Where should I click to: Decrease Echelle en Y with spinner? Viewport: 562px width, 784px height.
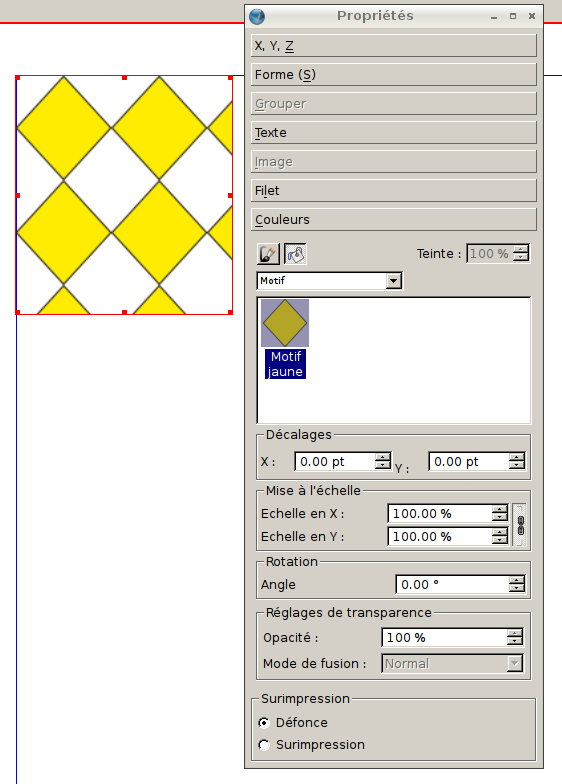pos(500,541)
